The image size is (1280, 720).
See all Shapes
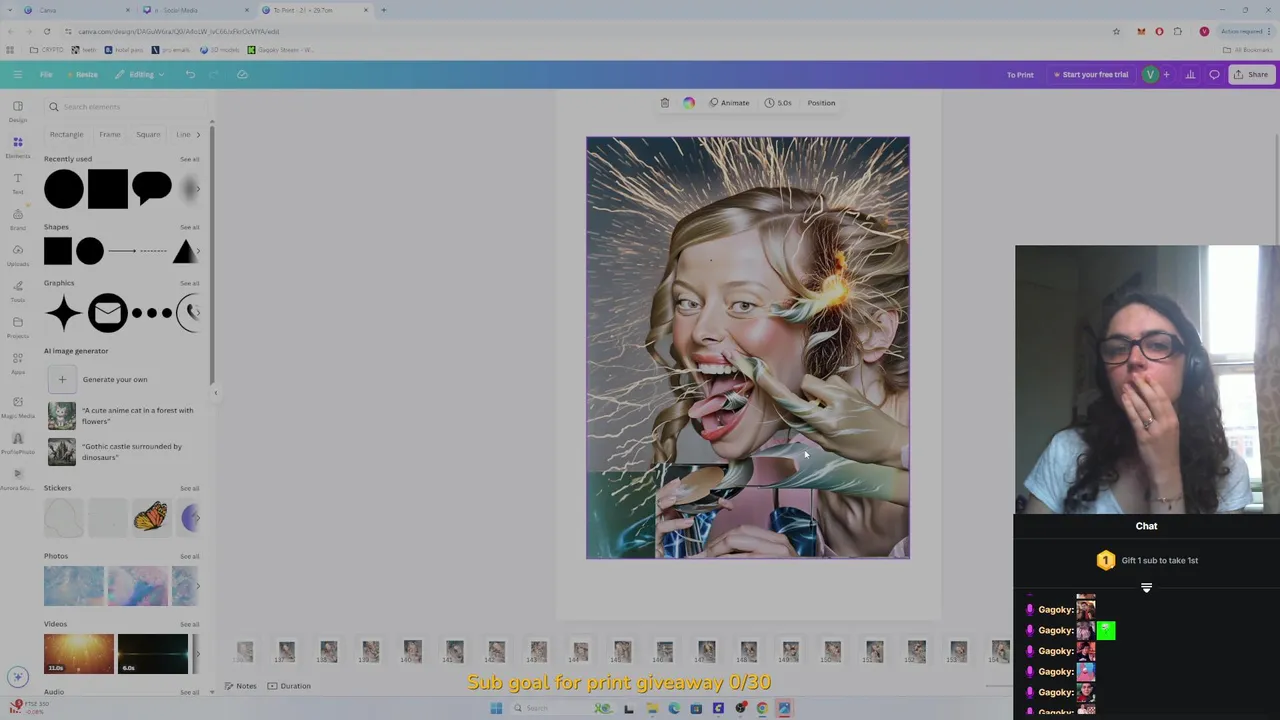tap(189, 227)
